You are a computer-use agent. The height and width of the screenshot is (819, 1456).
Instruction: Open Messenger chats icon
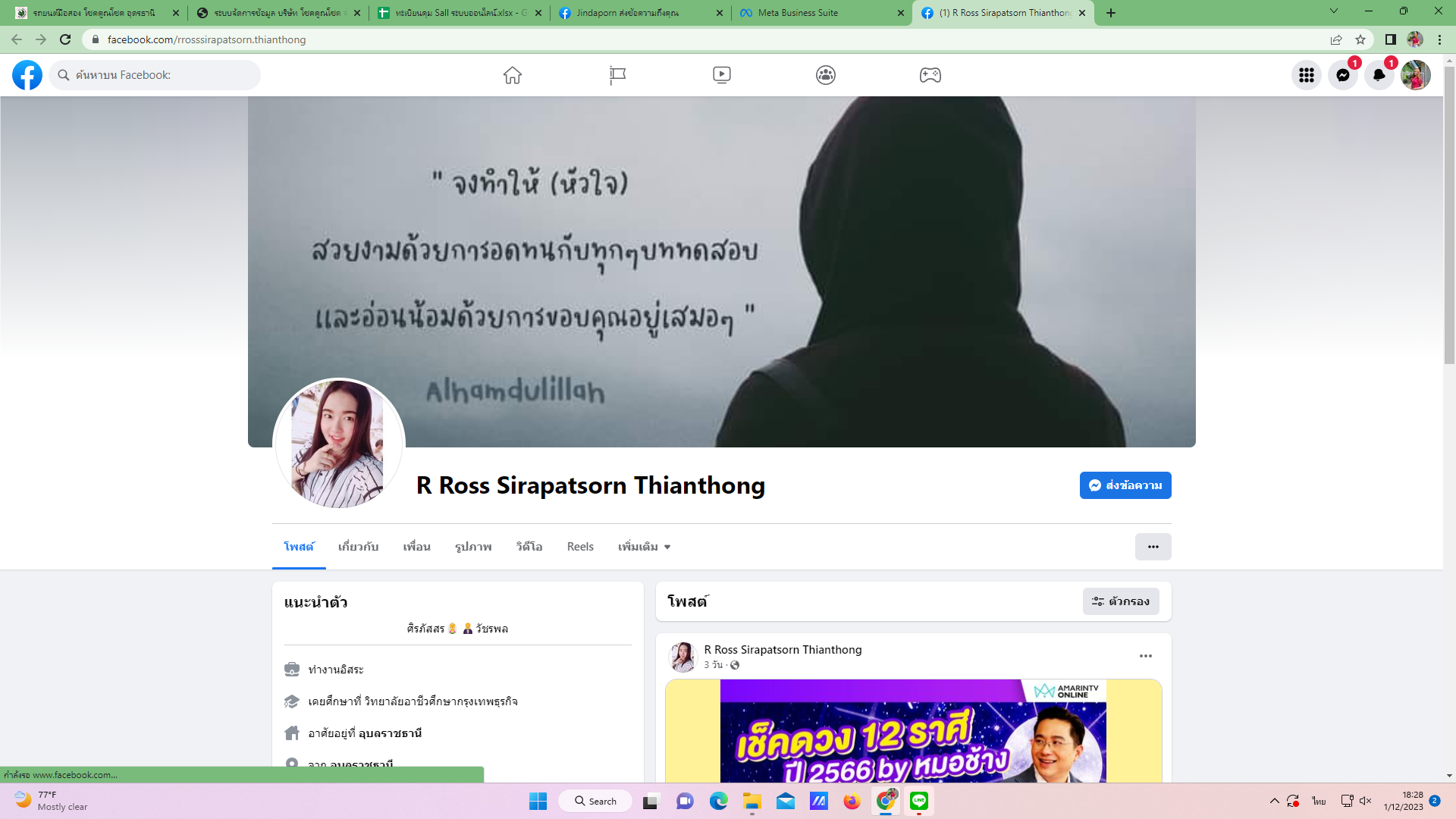pyautogui.click(x=1342, y=75)
